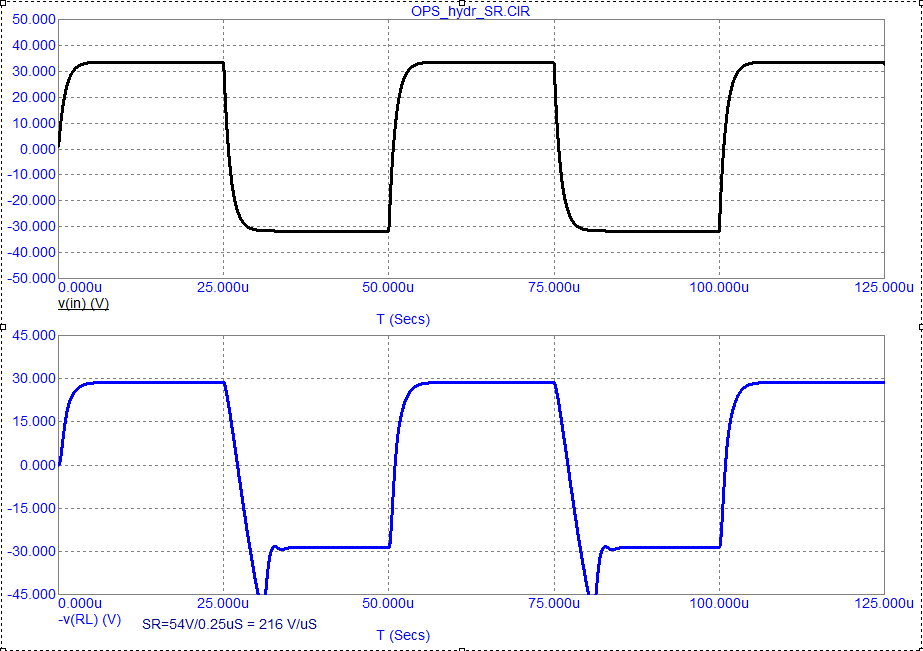This screenshot has height=651, width=923.
Task: Click the 50.000 top value on upper Y axis
Action: tap(34, 19)
